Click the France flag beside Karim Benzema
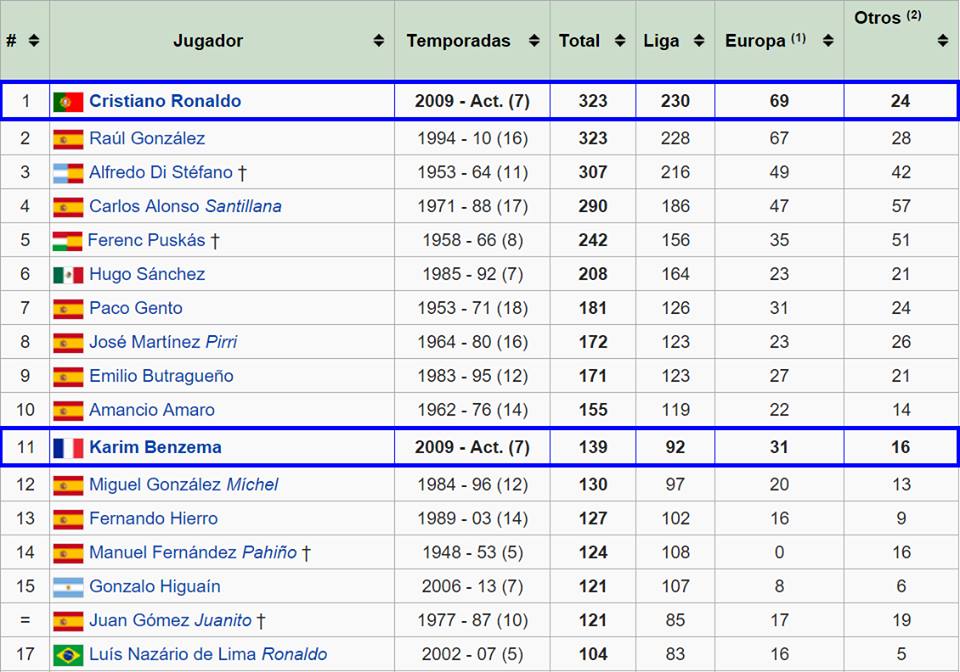The height and width of the screenshot is (672, 960). pyautogui.click(x=68, y=447)
